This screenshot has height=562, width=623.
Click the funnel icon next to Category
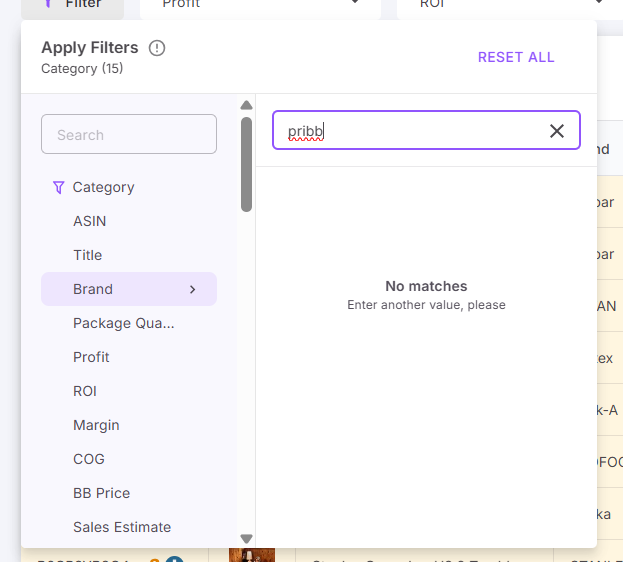coord(58,187)
